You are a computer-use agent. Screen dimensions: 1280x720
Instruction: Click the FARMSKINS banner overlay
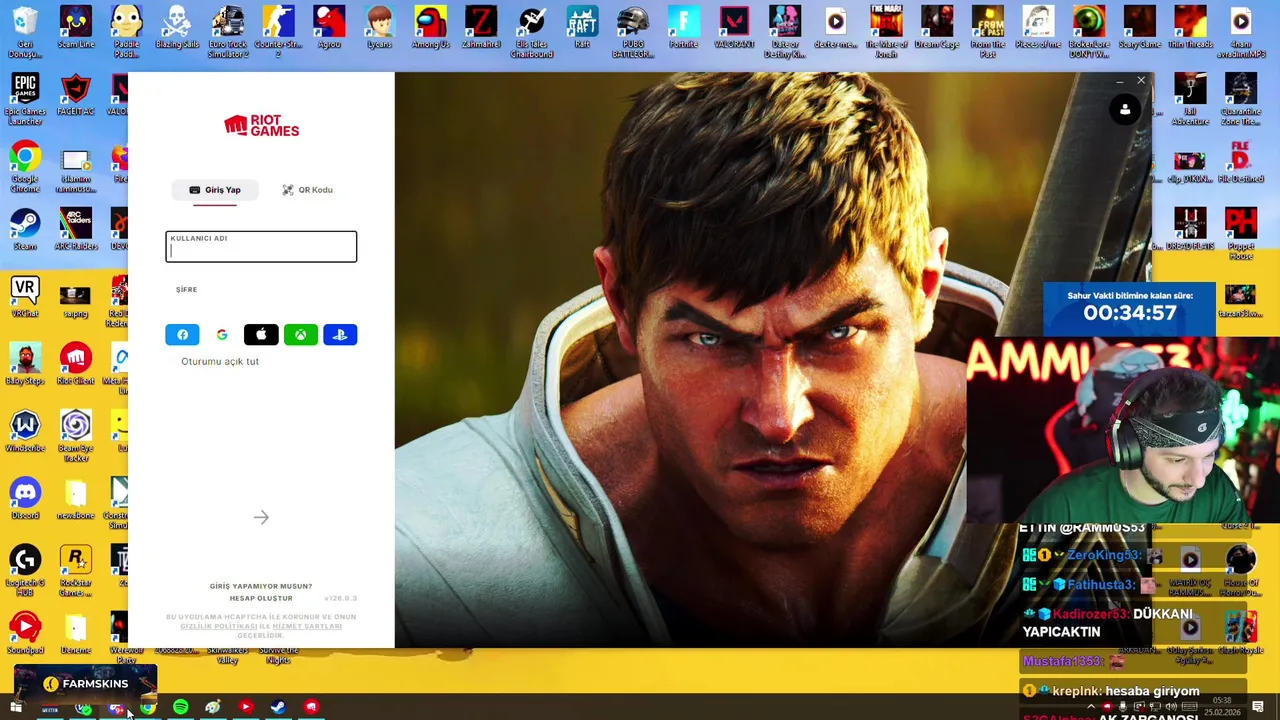[x=86, y=684]
